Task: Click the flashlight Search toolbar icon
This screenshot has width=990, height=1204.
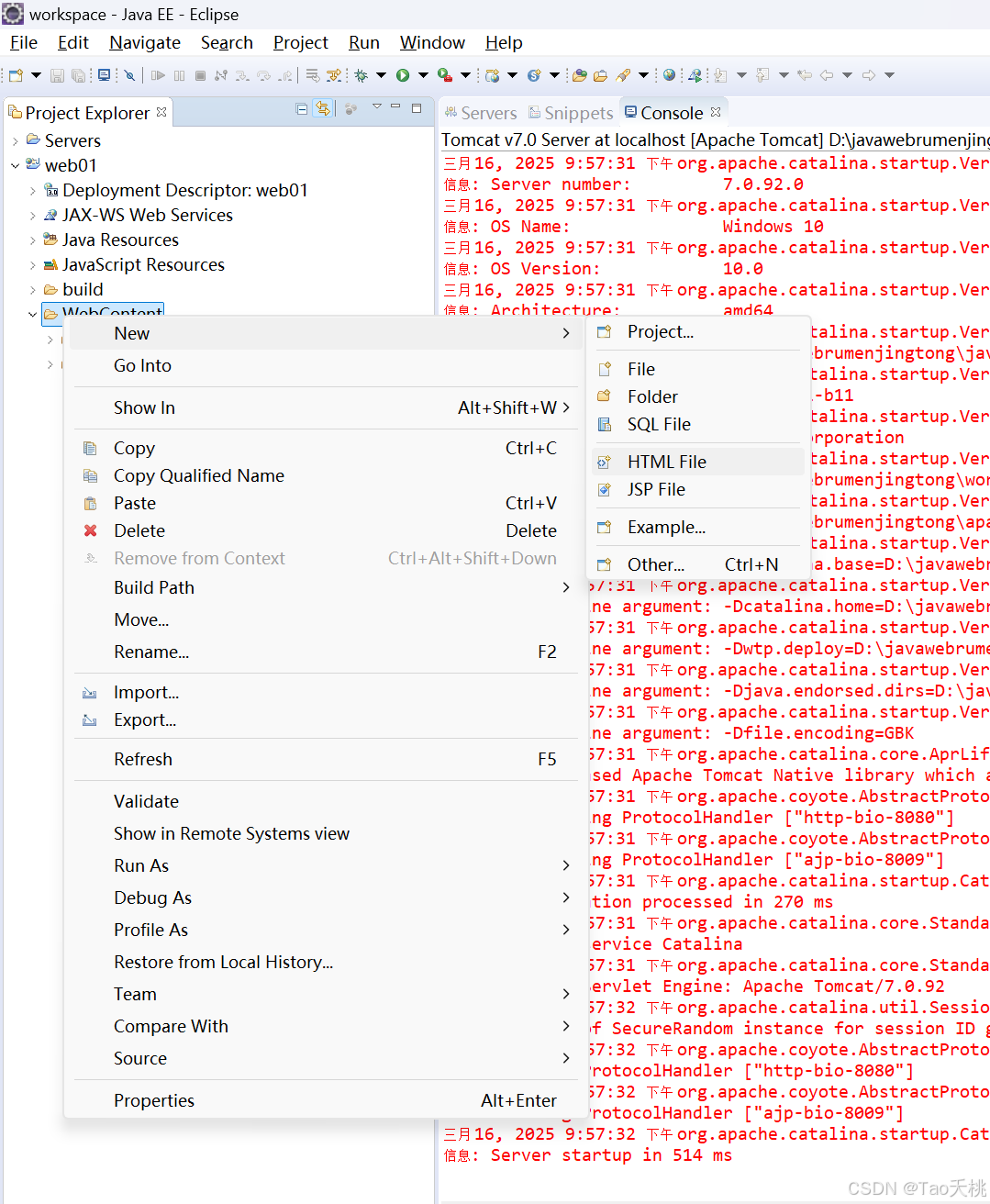Action: click(623, 75)
